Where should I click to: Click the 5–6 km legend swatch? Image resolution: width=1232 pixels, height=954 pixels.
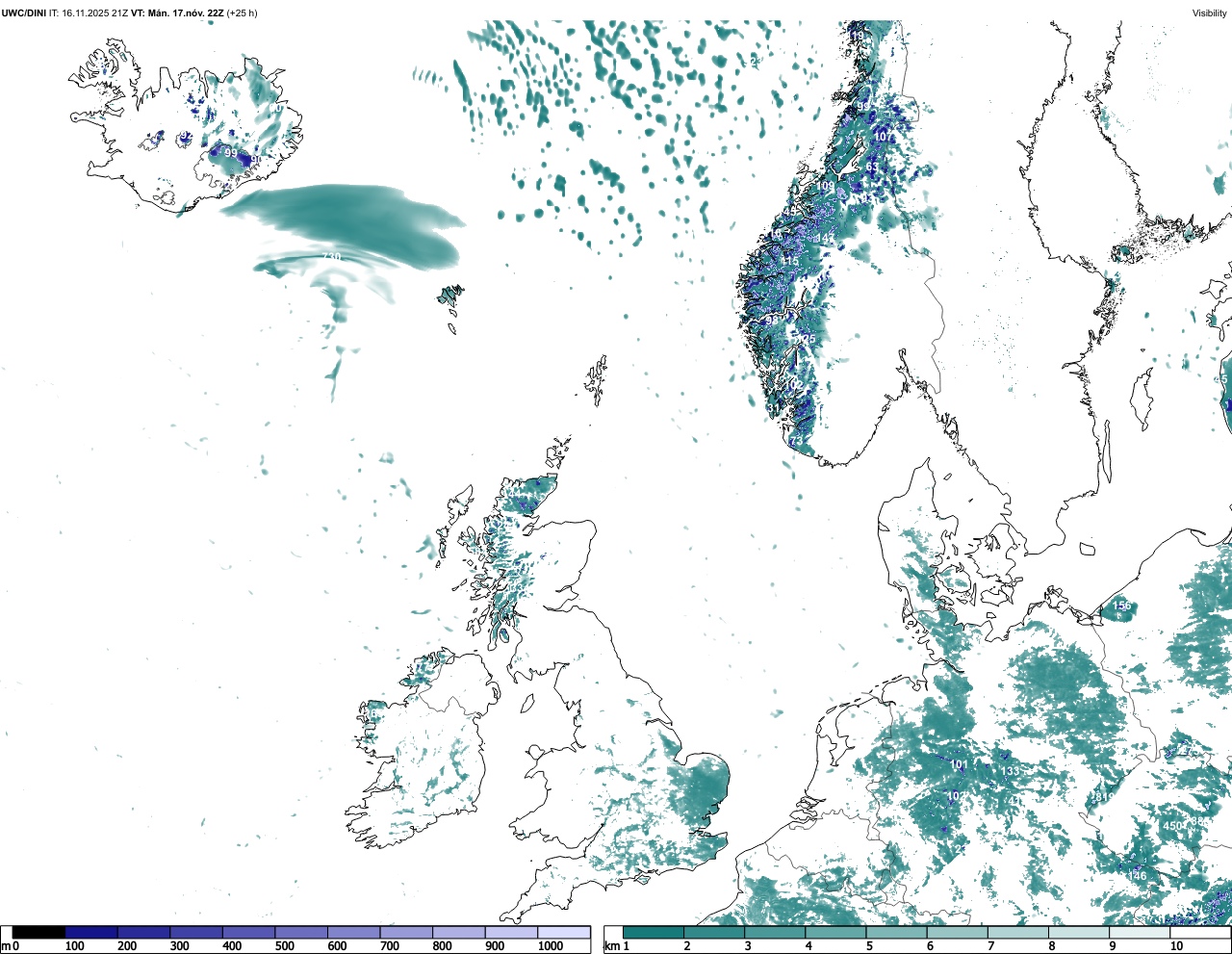point(897,933)
